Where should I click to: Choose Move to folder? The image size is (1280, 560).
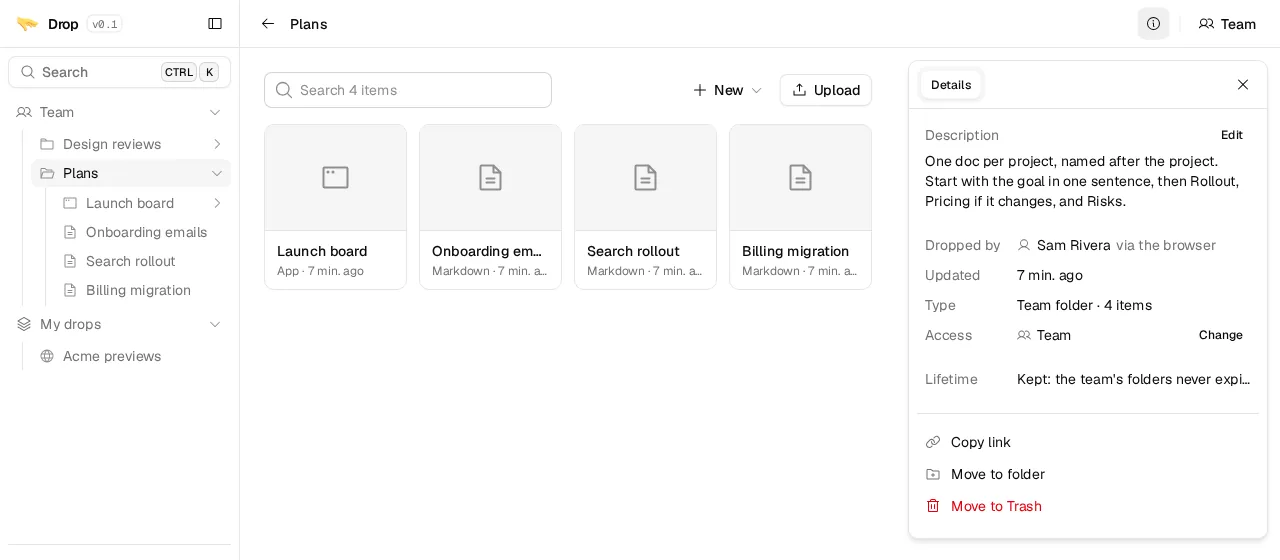(x=998, y=474)
